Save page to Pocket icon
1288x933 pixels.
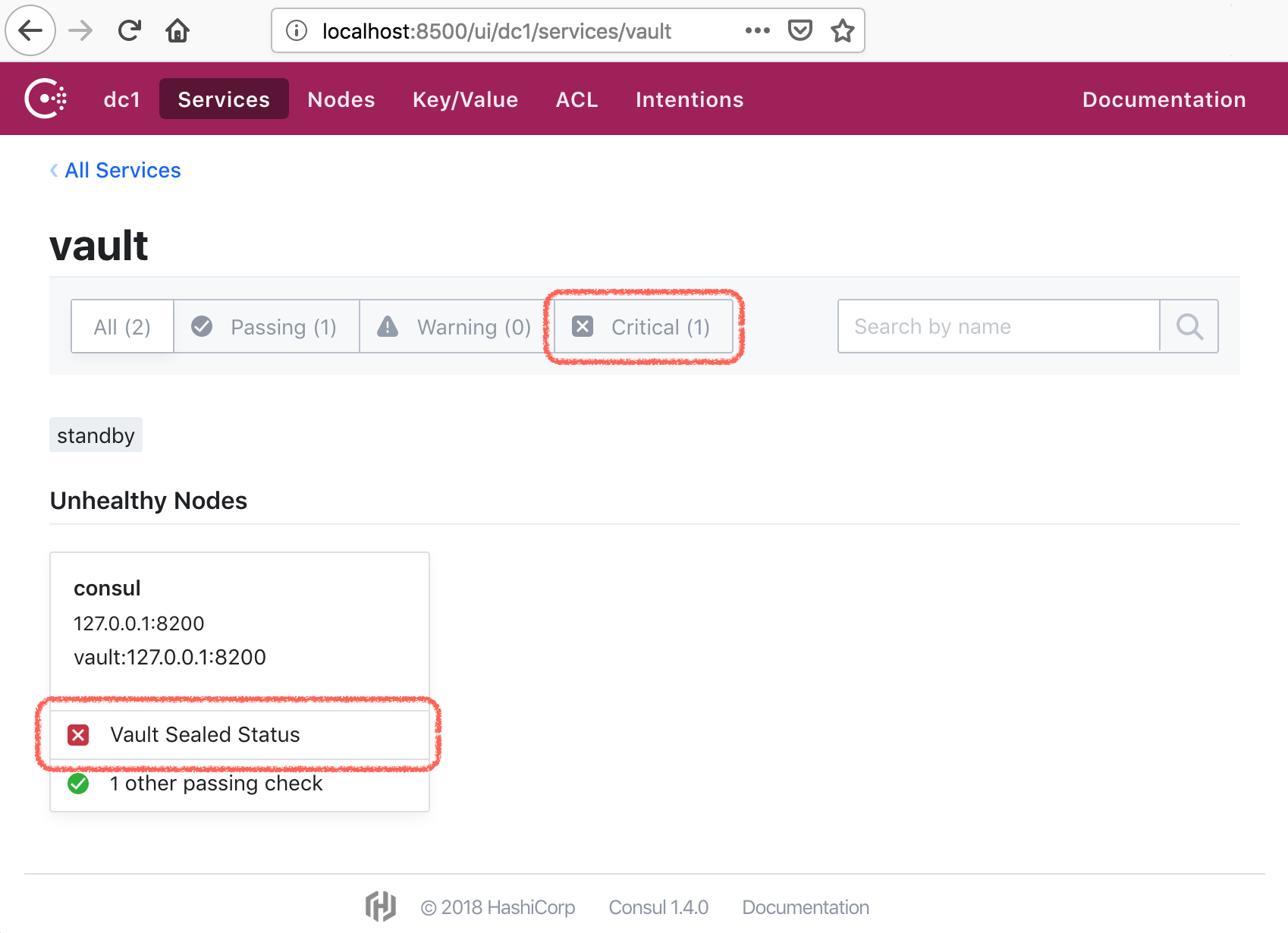point(800,30)
